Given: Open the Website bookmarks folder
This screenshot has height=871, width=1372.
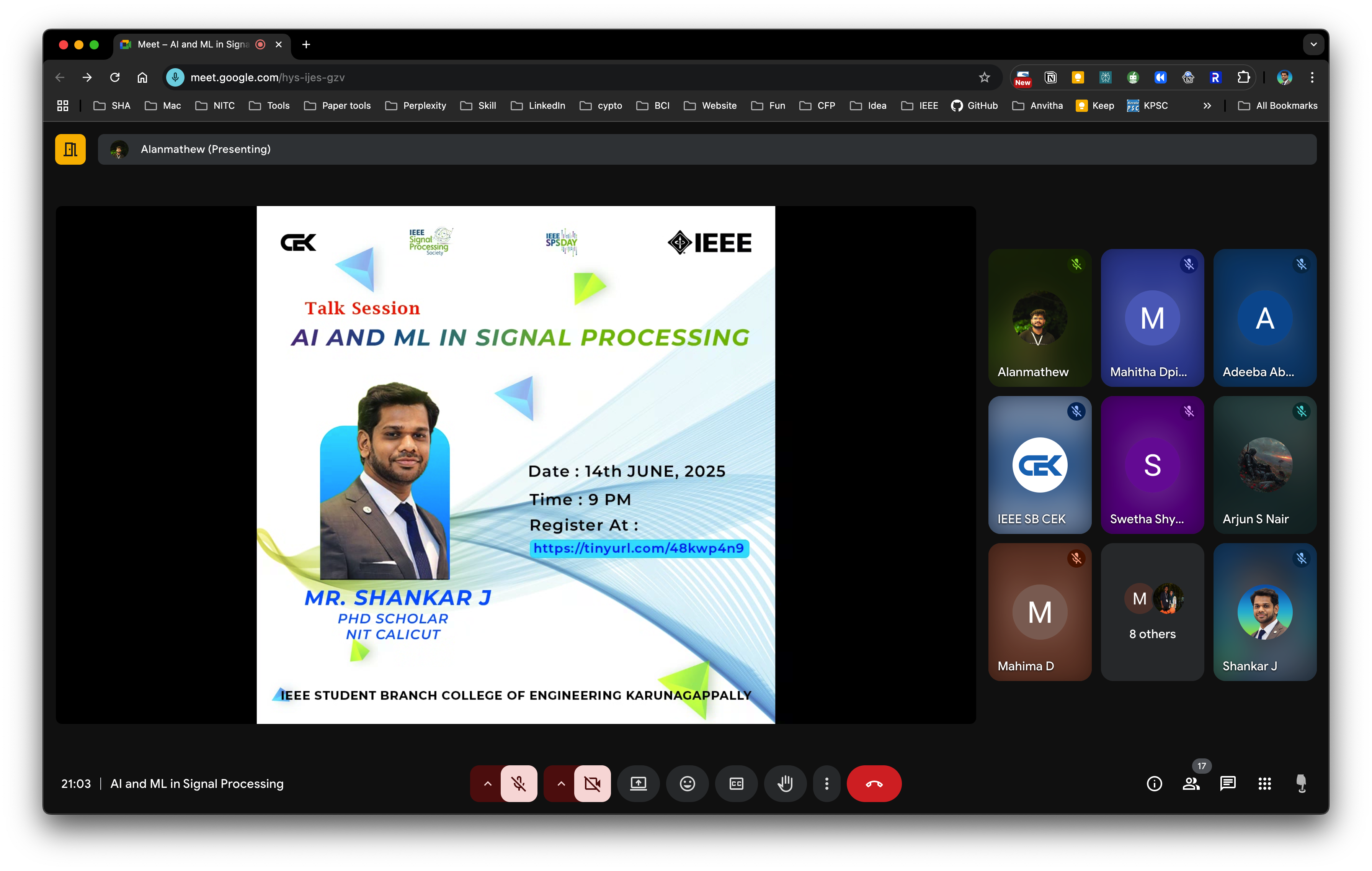Looking at the screenshot, I should click(710, 105).
